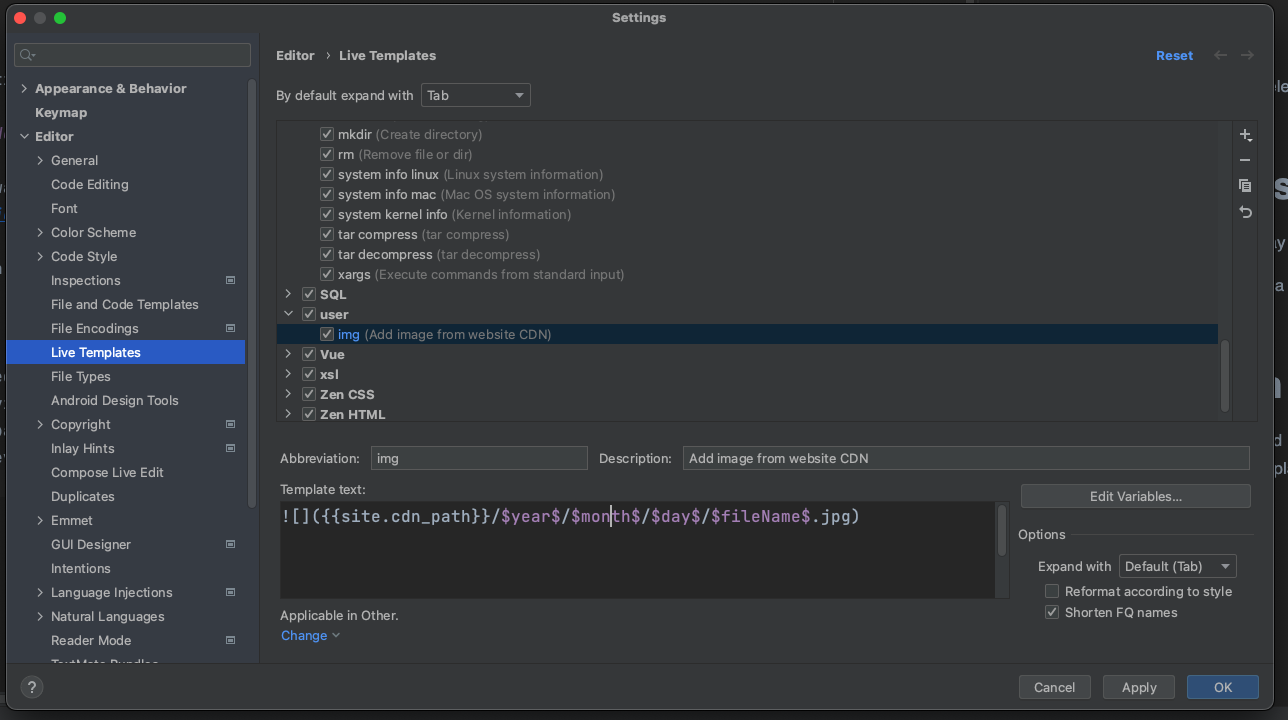Open the Code Editing settings page
Viewport: 1288px width, 720px height.
tap(90, 184)
